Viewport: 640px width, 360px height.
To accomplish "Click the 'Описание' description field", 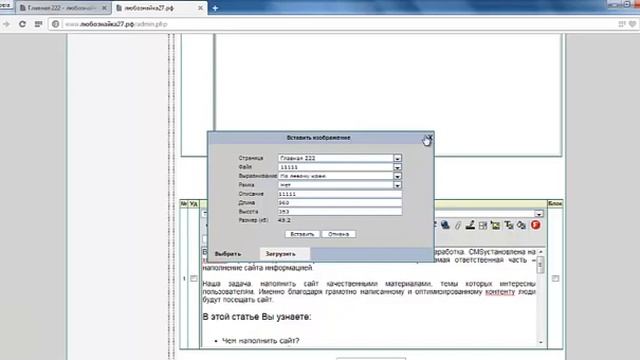I will (x=340, y=194).
